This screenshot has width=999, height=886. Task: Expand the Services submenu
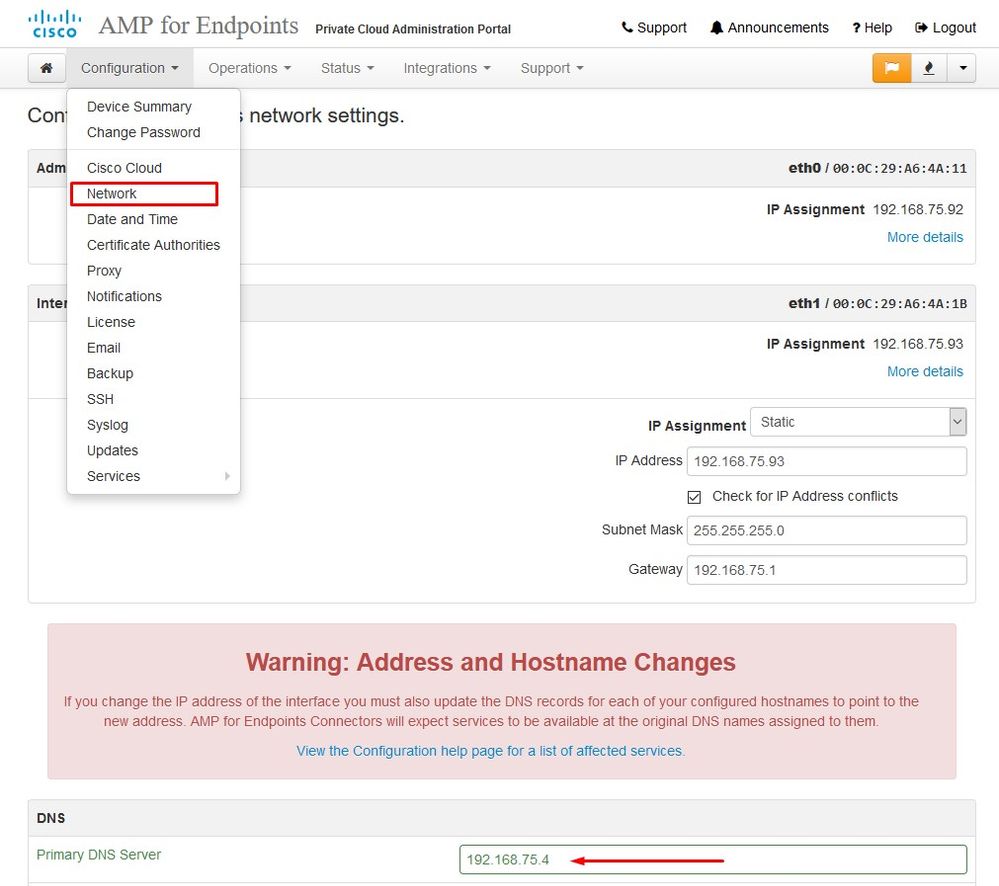pyautogui.click(x=154, y=476)
